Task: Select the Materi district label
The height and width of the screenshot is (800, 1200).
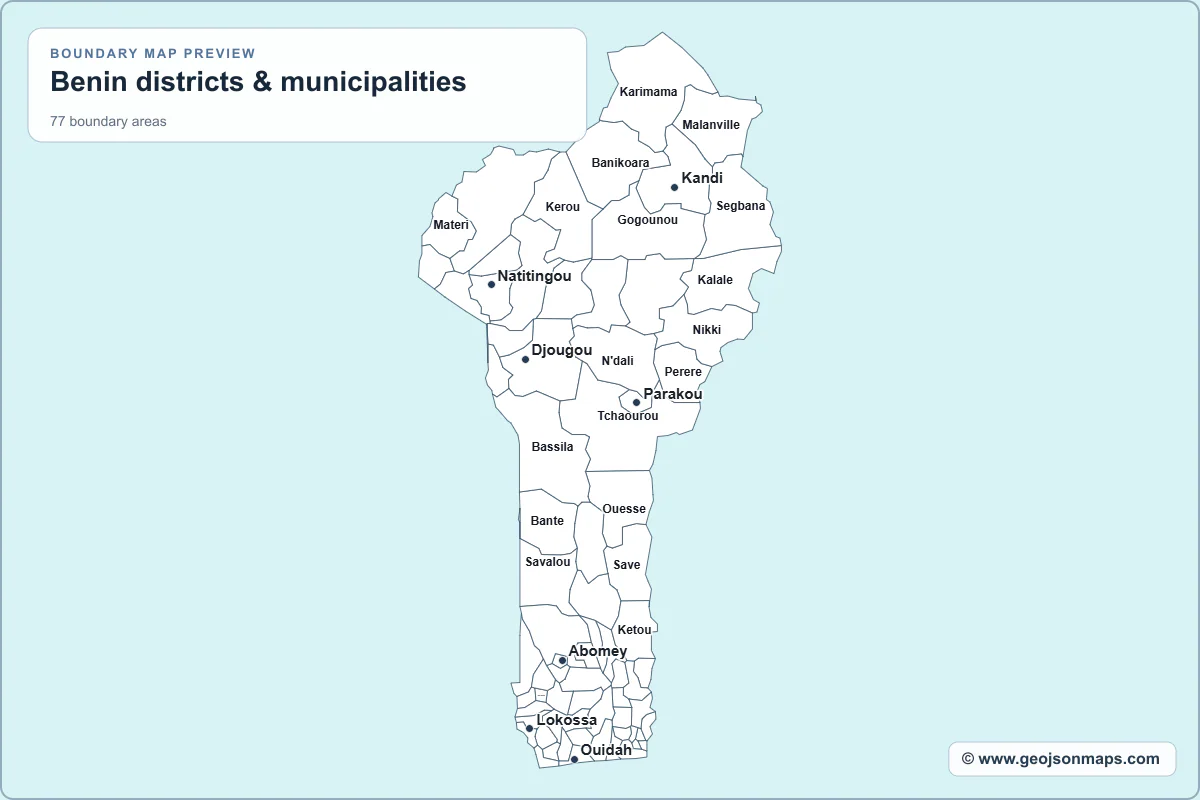Action: pos(451,225)
